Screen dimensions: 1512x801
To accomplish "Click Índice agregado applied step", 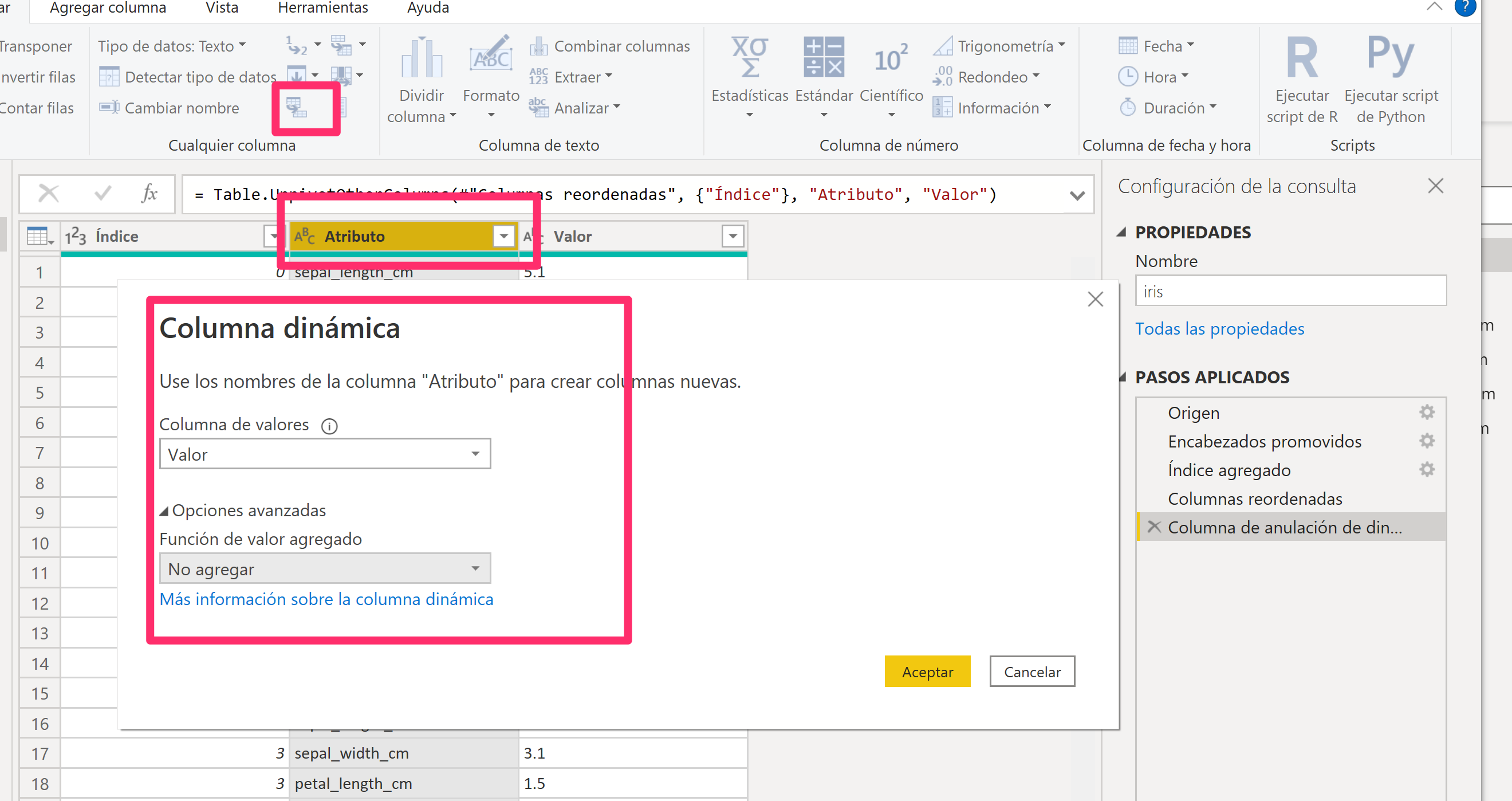I will [1230, 469].
